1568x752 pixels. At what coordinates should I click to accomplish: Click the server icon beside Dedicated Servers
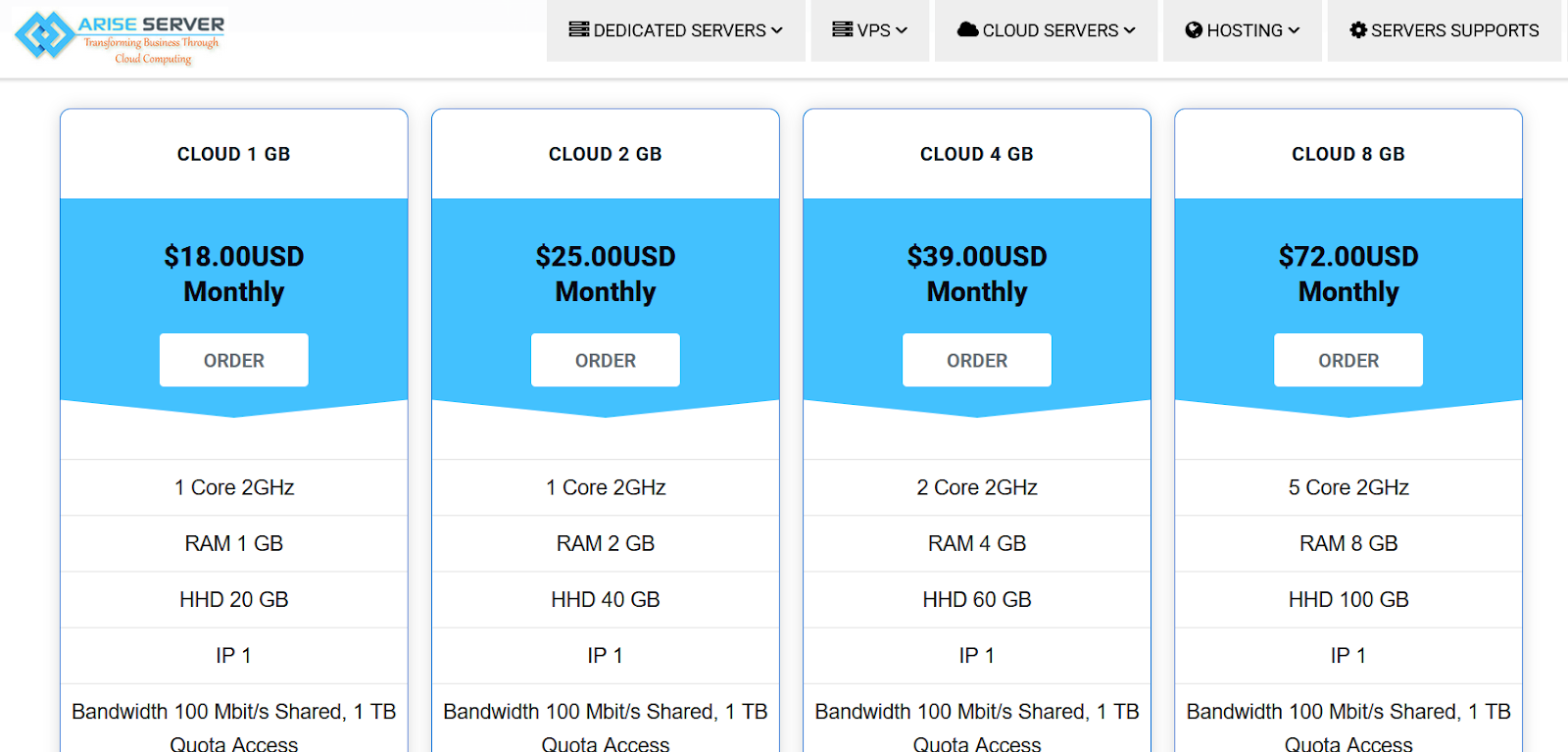tap(578, 29)
